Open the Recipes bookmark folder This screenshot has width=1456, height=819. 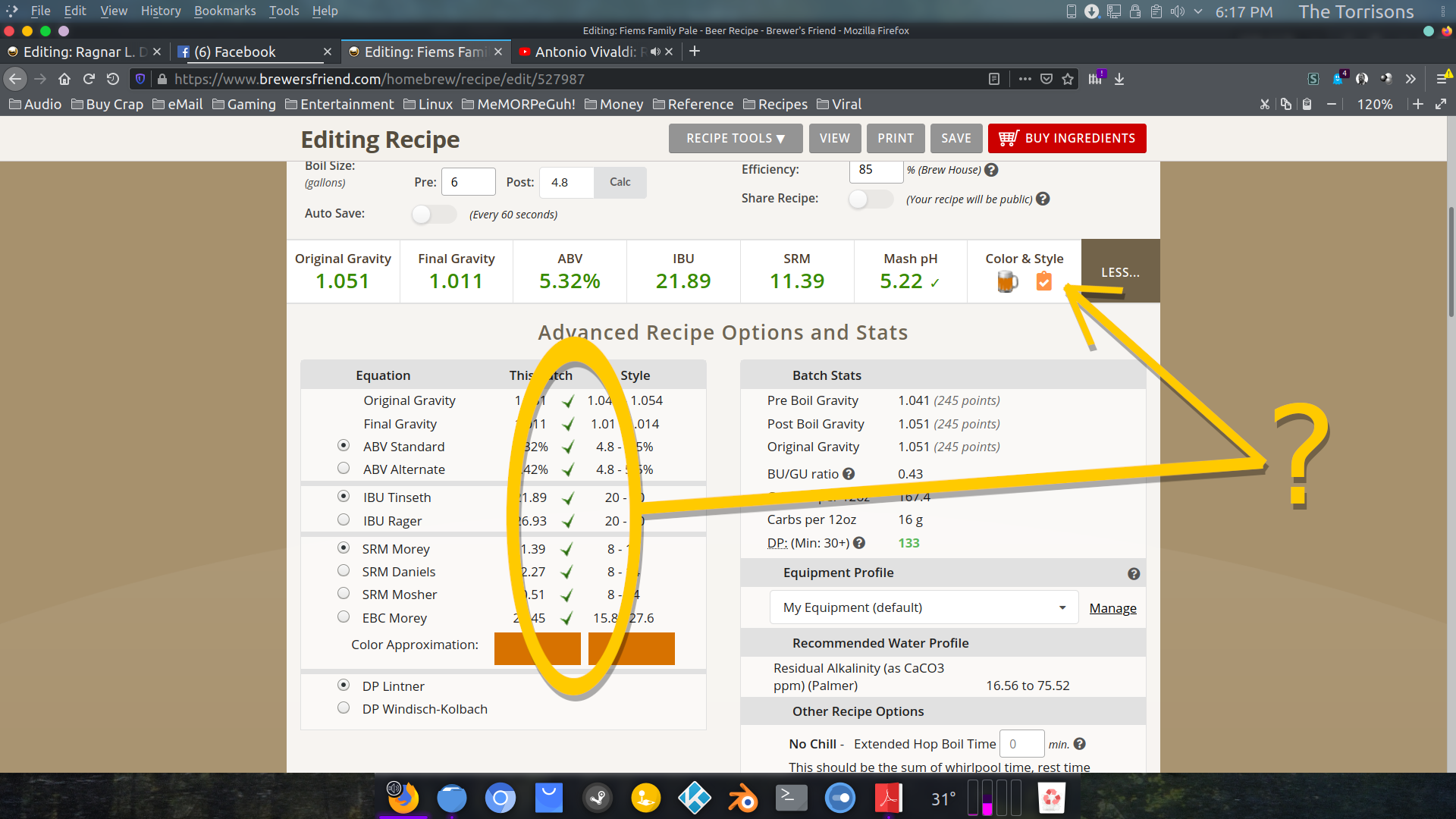pyautogui.click(x=775, y=104)
